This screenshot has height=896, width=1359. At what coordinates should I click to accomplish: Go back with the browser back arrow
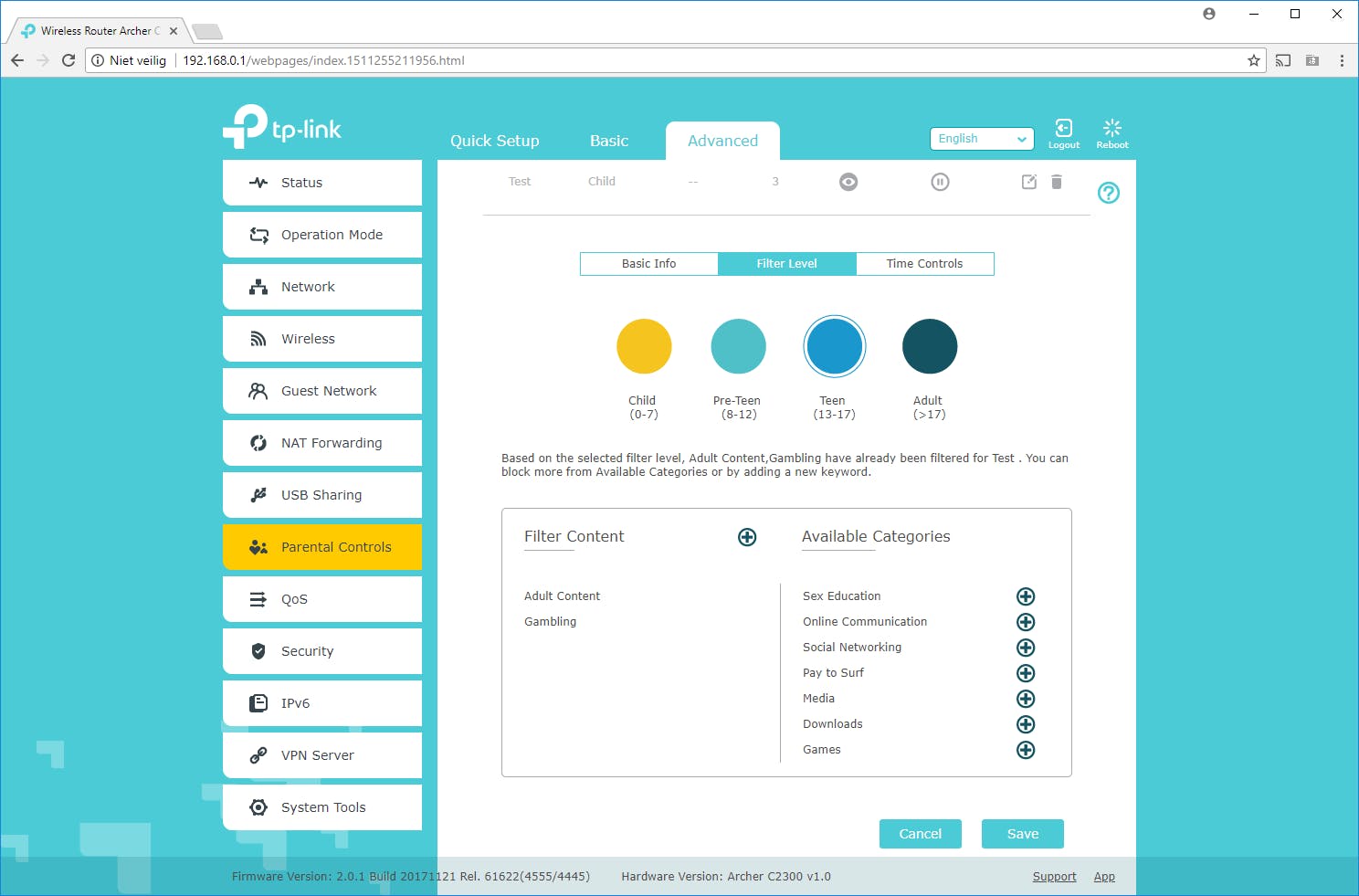coord(17,60)
